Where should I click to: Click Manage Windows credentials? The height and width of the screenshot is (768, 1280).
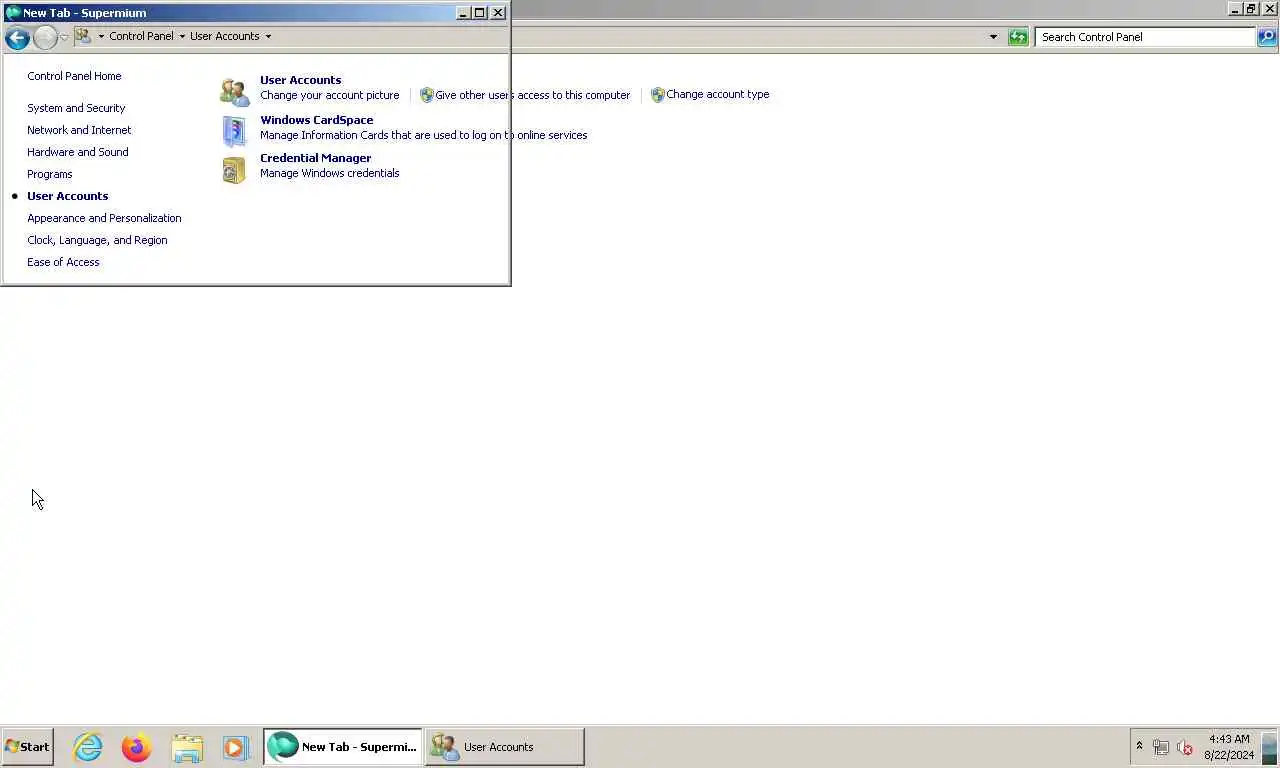click(x=329, y=173)
